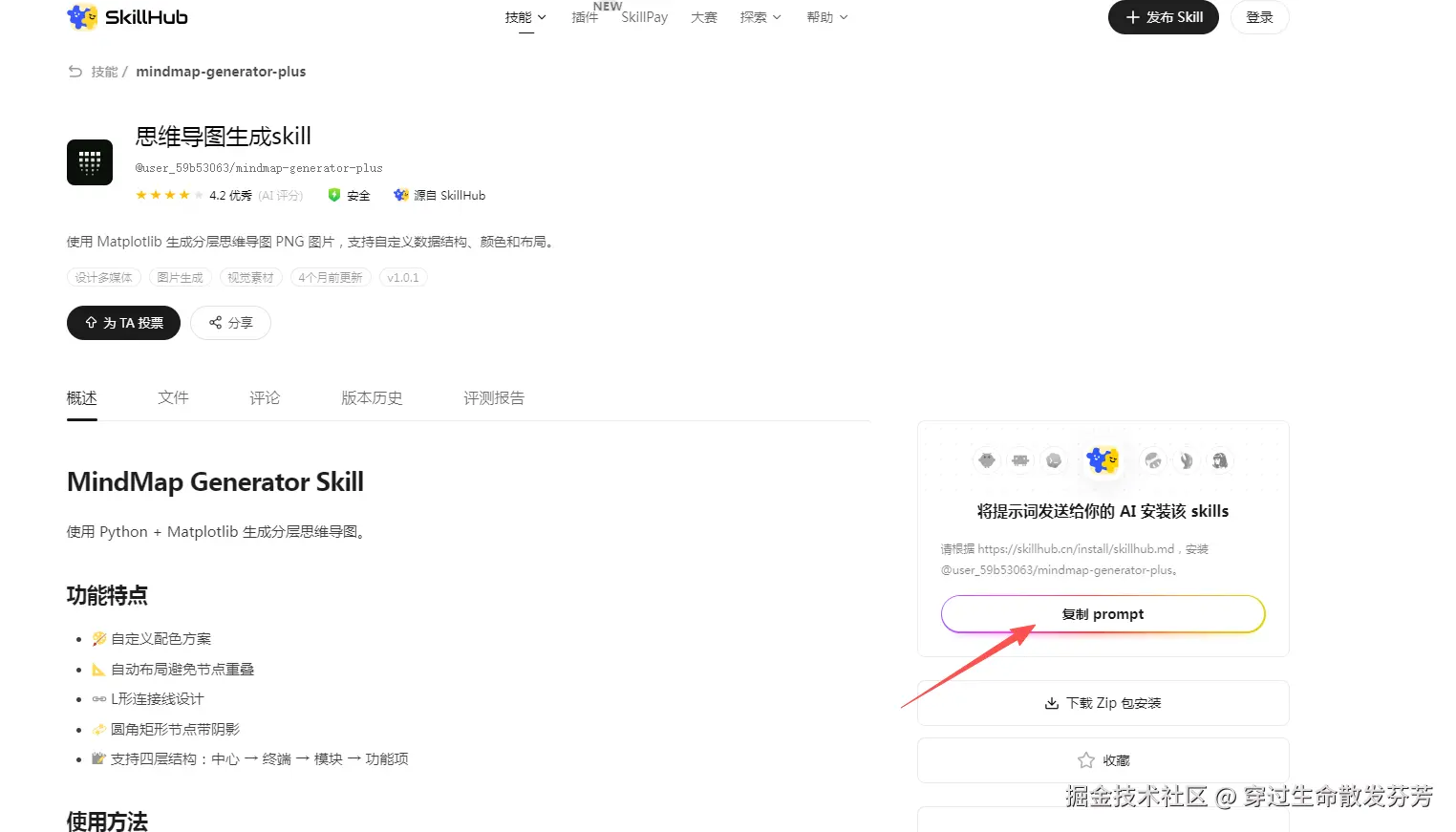Image resolution: width=1456 pixels, height=832 pixels.
Task: Click the 设计多媒体 tag
Action: (x=104, y=278)
